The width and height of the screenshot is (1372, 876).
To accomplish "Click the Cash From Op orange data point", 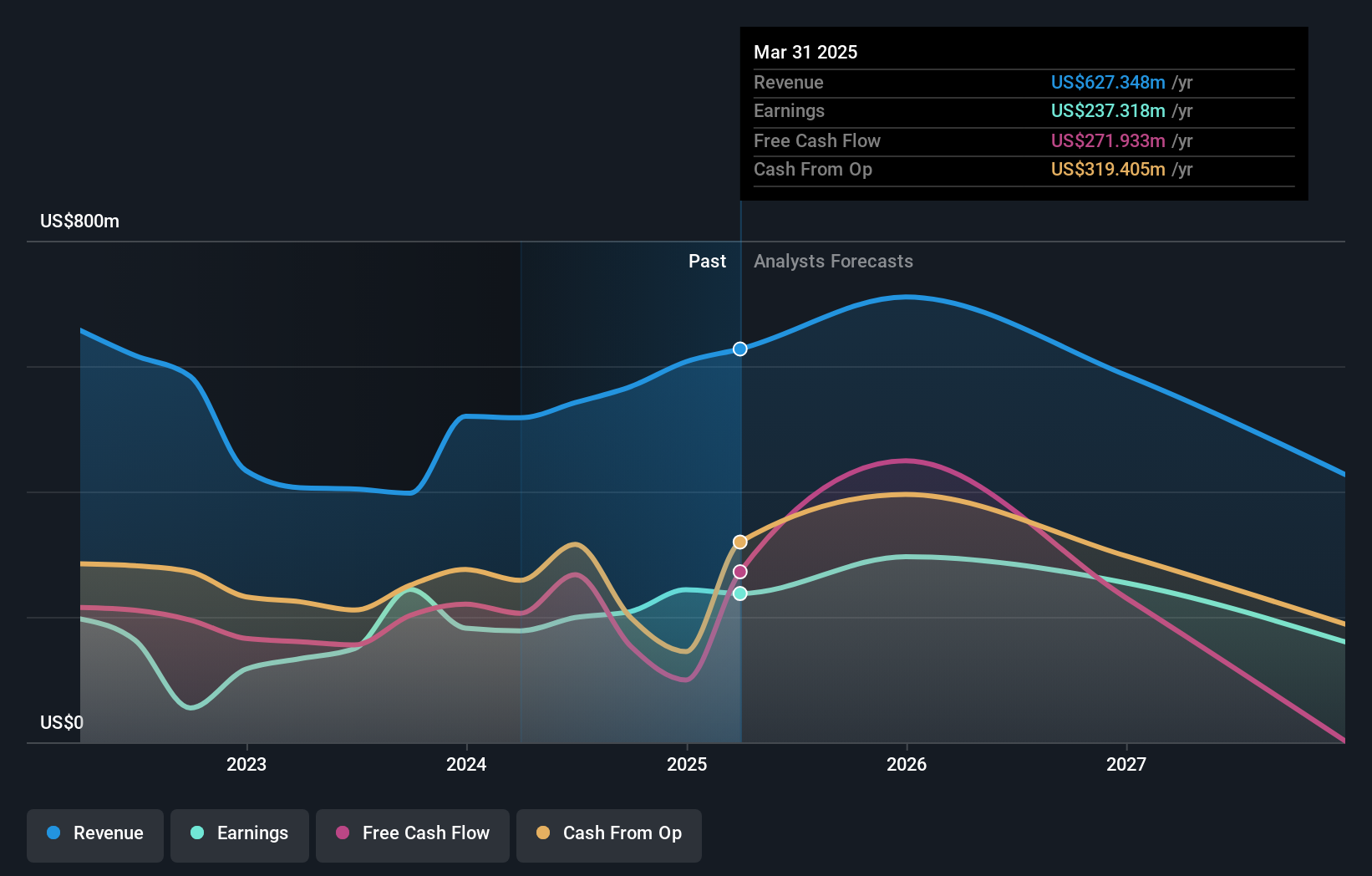I will click(740, 542).
